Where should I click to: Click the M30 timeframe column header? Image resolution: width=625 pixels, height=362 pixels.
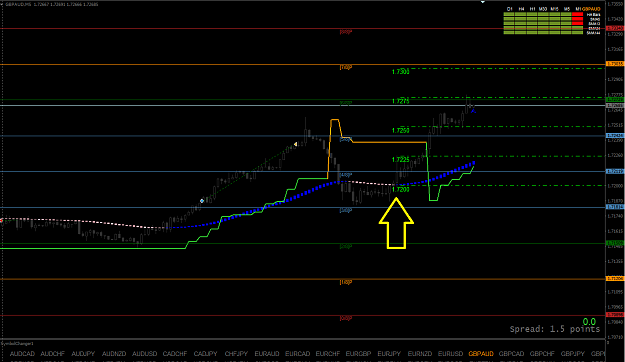(x=543, y=9)
